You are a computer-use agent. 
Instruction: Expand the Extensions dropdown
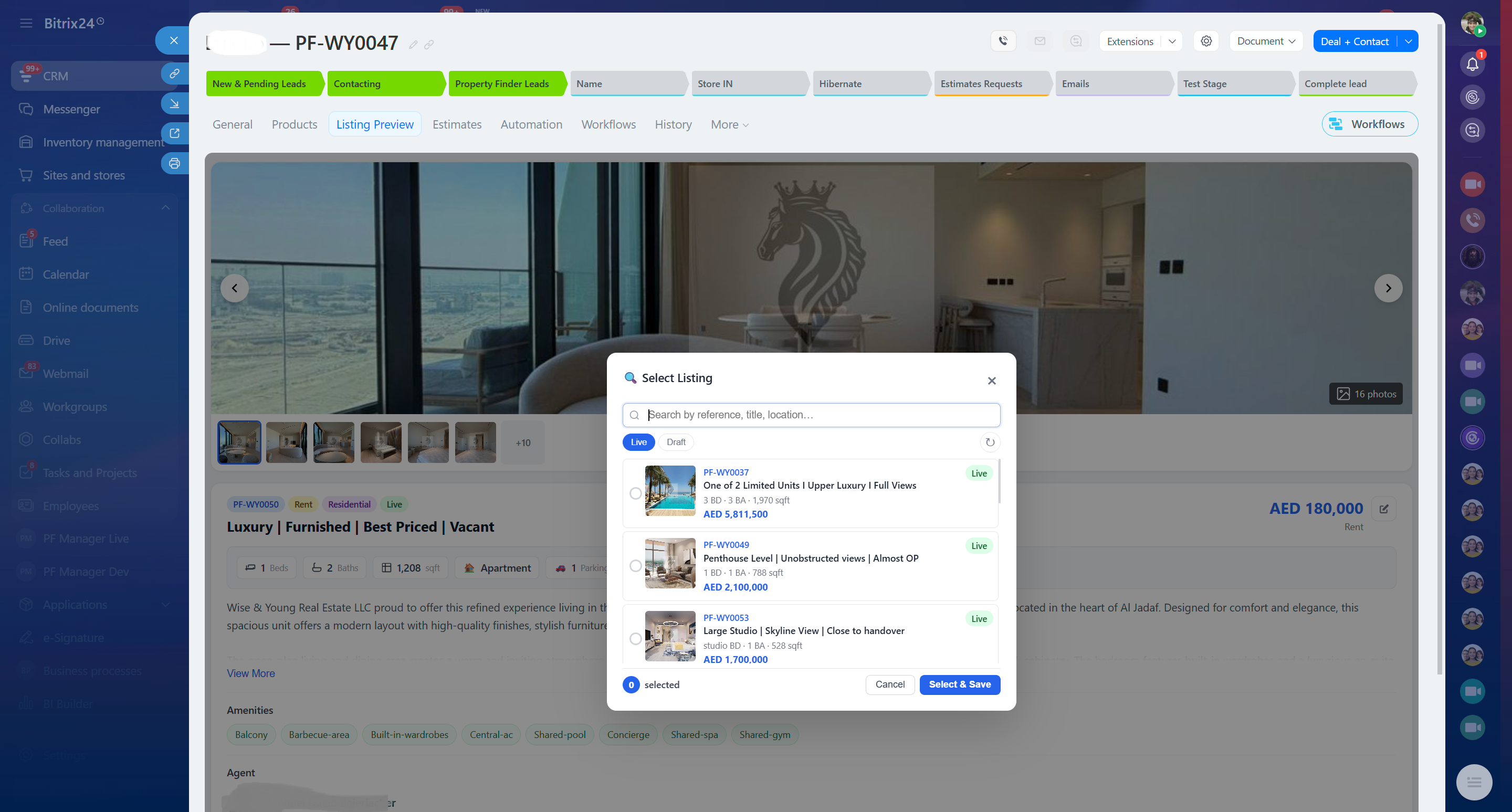click(x=1172, y=41)
